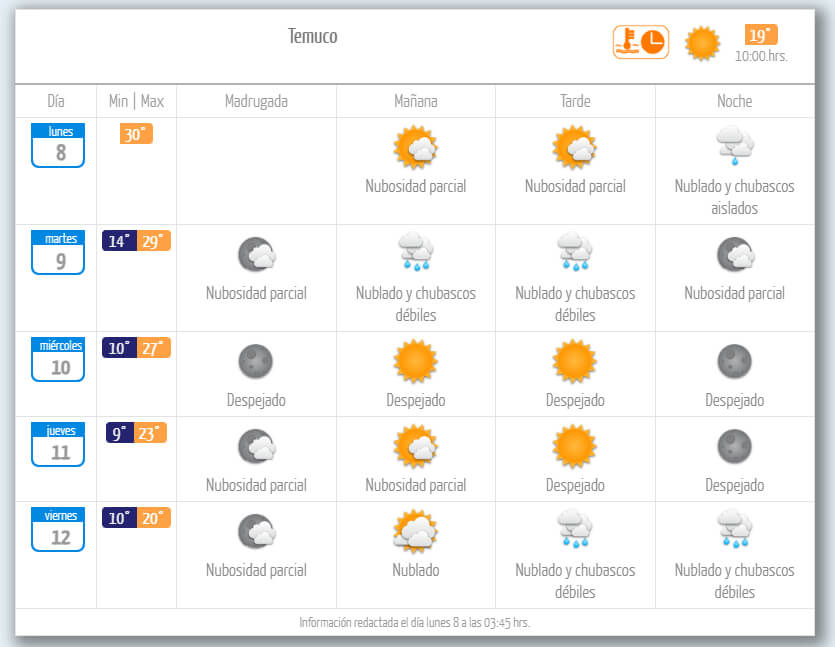Click the thermometer and clock icon in header
Image resolution: width=835 pixels, height=647 pixels.
pos(640,42)
